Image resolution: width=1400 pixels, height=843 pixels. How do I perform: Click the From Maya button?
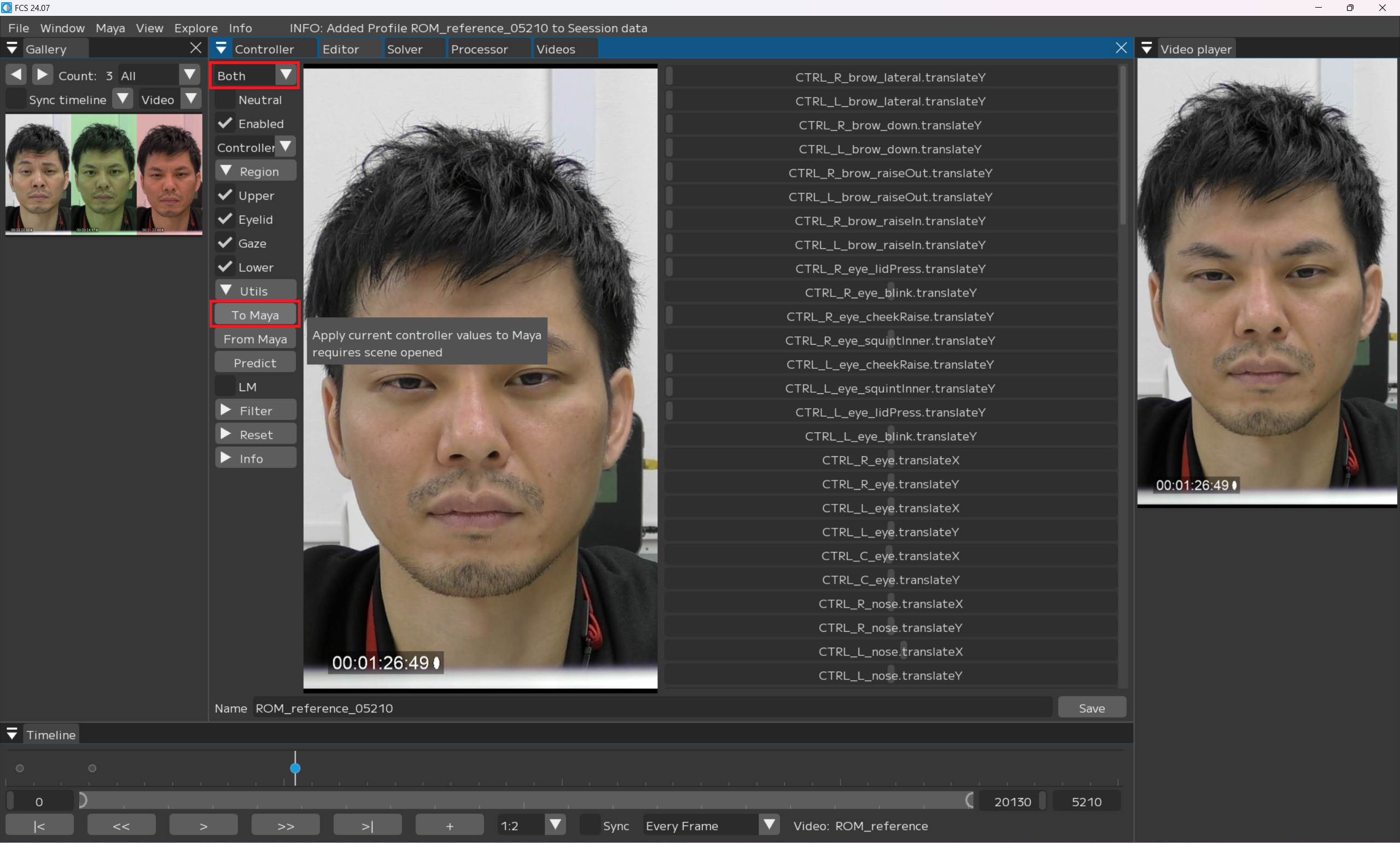255,339
